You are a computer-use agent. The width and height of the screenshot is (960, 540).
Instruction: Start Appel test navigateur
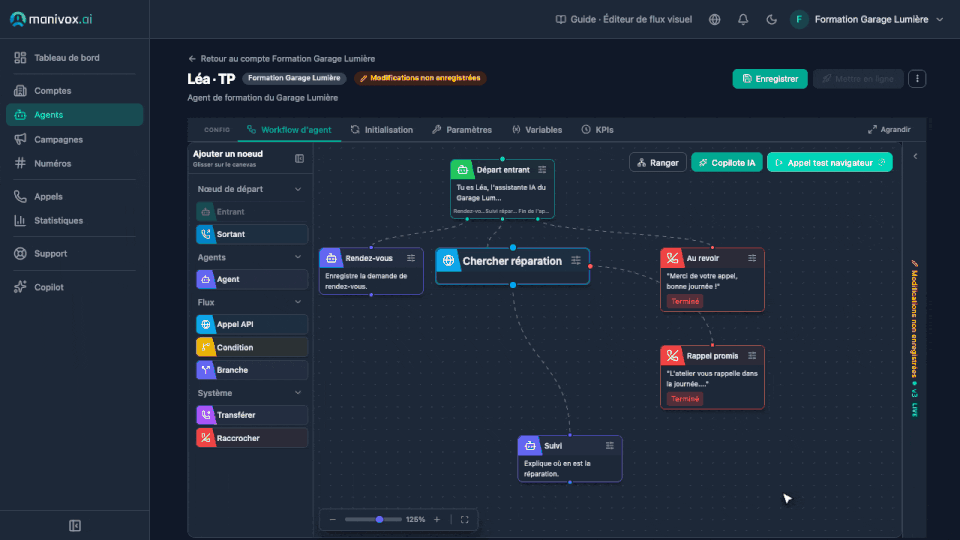point(830,162)
